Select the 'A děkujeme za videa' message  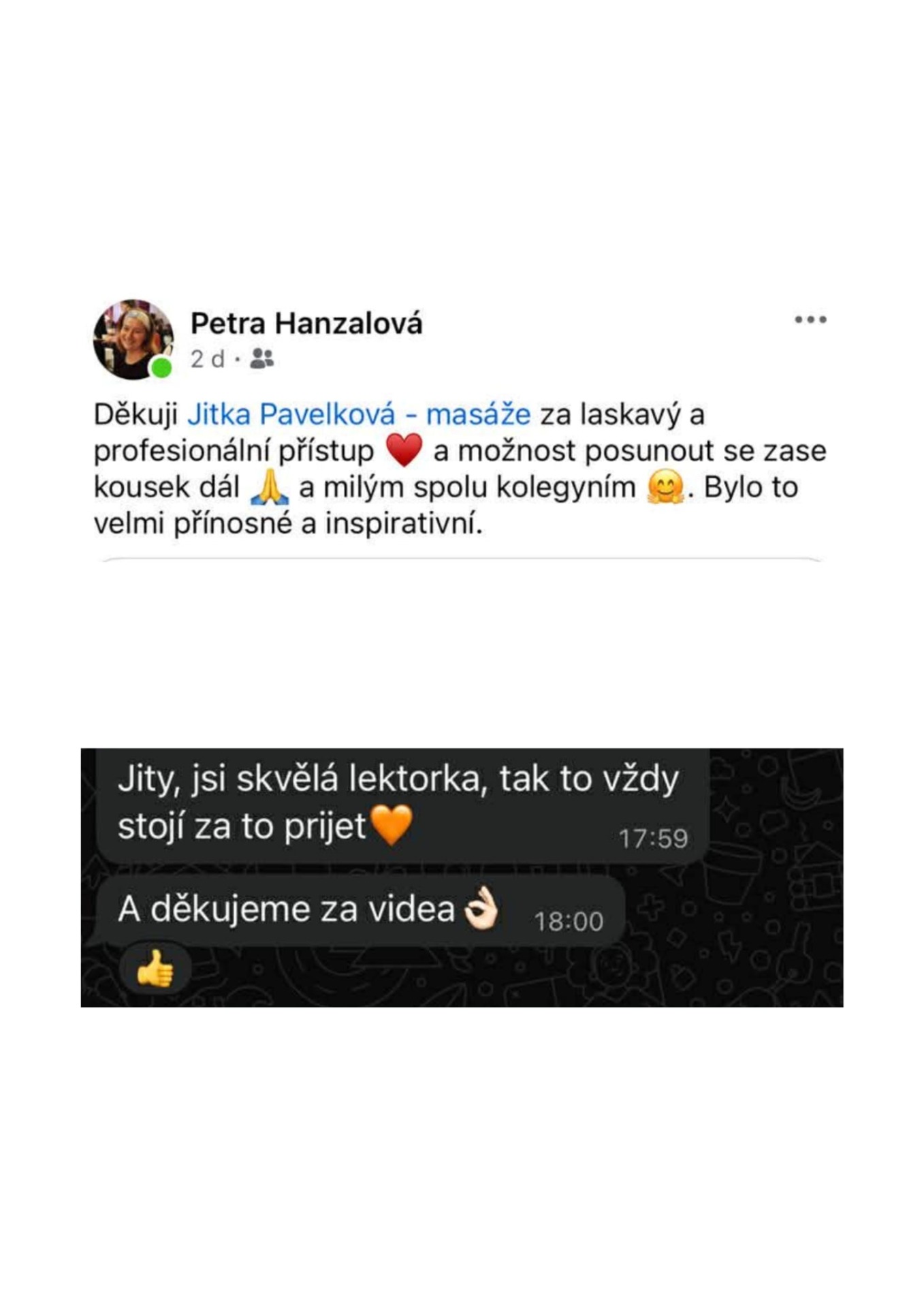[x=360, y=911]
